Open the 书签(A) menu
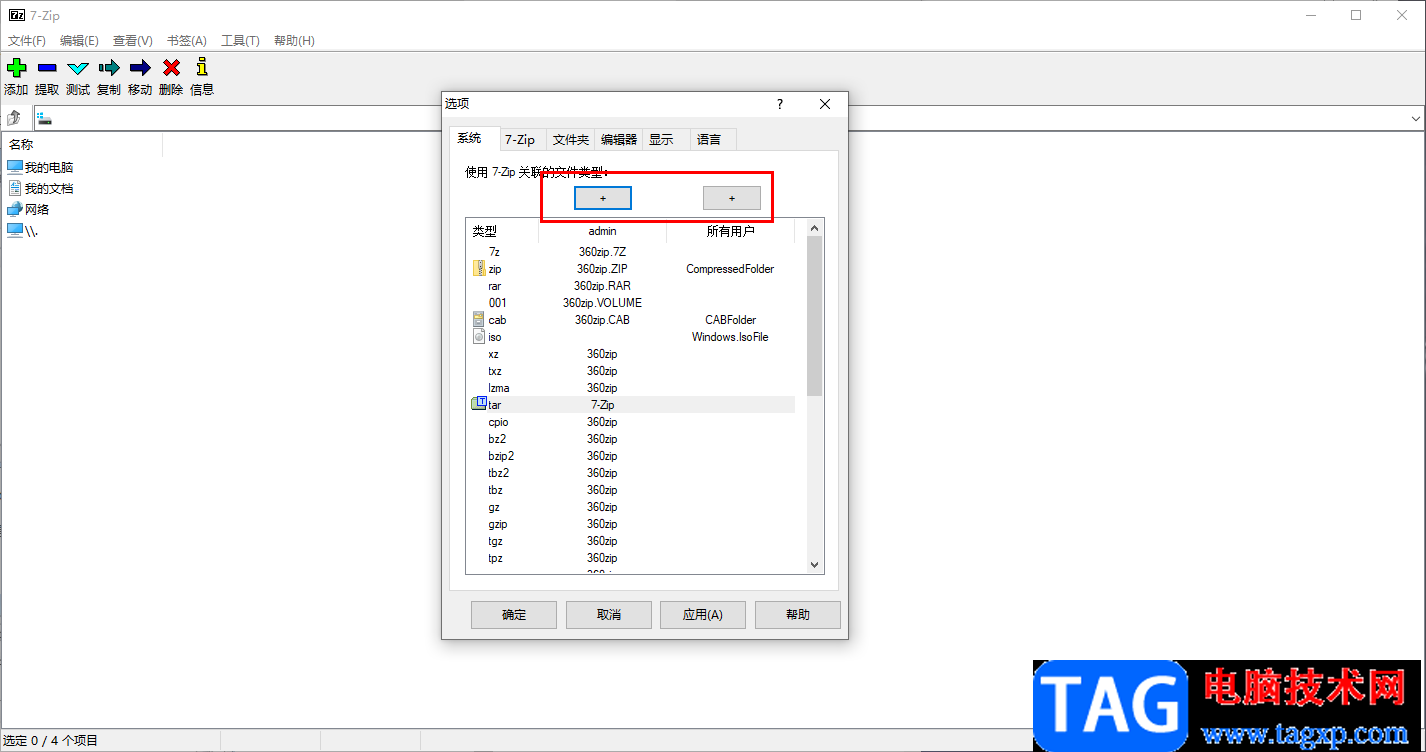Viewport: 1426px width, 752px height. (x=186, y=41)
